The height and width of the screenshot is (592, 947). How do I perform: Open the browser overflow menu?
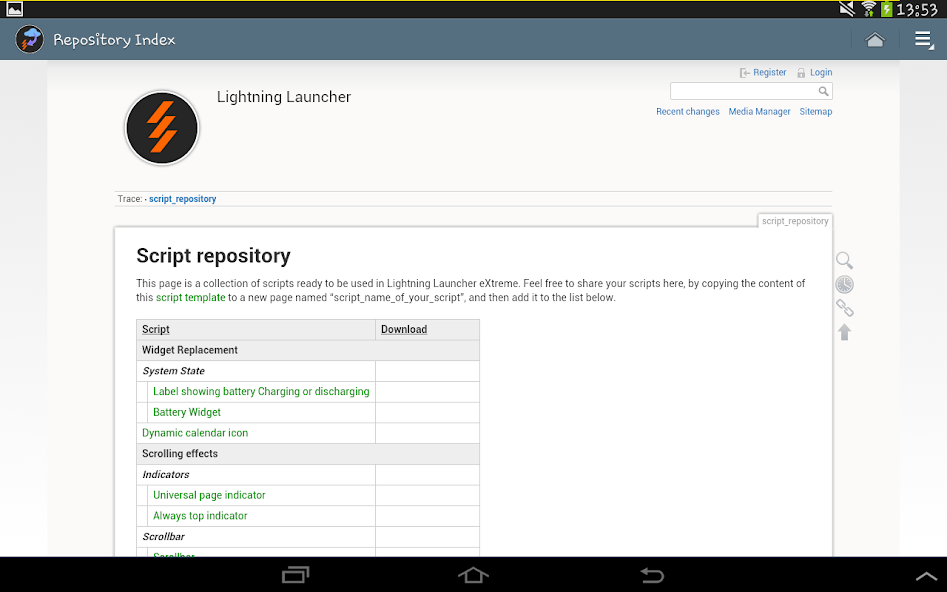(922, 39)
